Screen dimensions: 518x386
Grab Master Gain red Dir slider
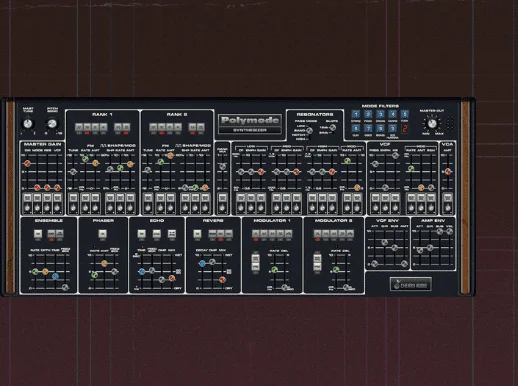[27, 163]
